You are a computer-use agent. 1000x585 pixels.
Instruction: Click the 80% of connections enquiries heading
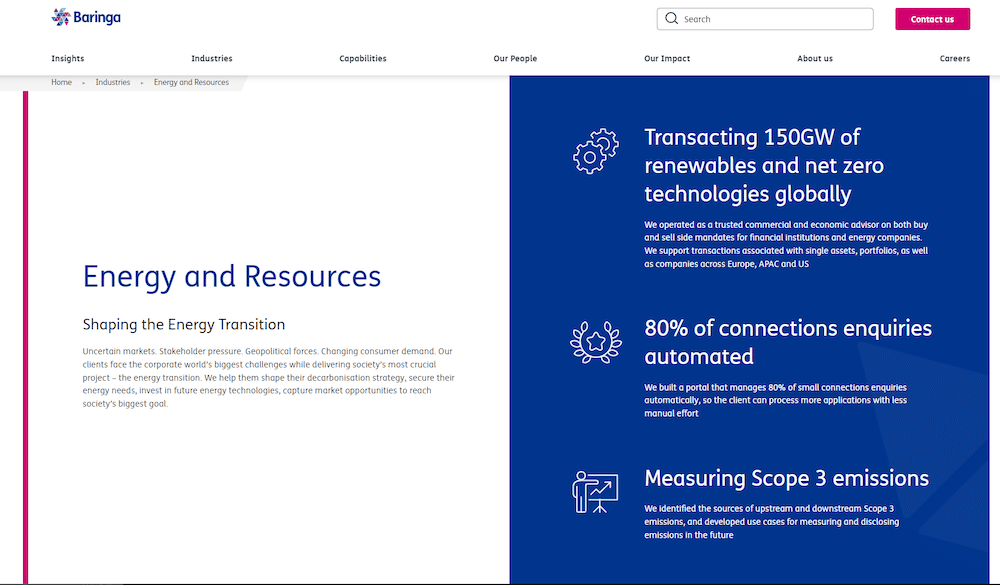[x=788, y=342]
